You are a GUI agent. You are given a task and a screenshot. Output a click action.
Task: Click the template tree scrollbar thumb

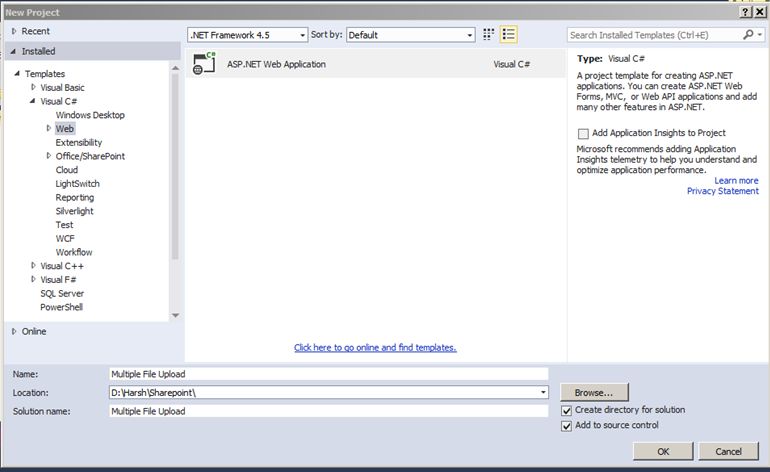pos(175,167)
